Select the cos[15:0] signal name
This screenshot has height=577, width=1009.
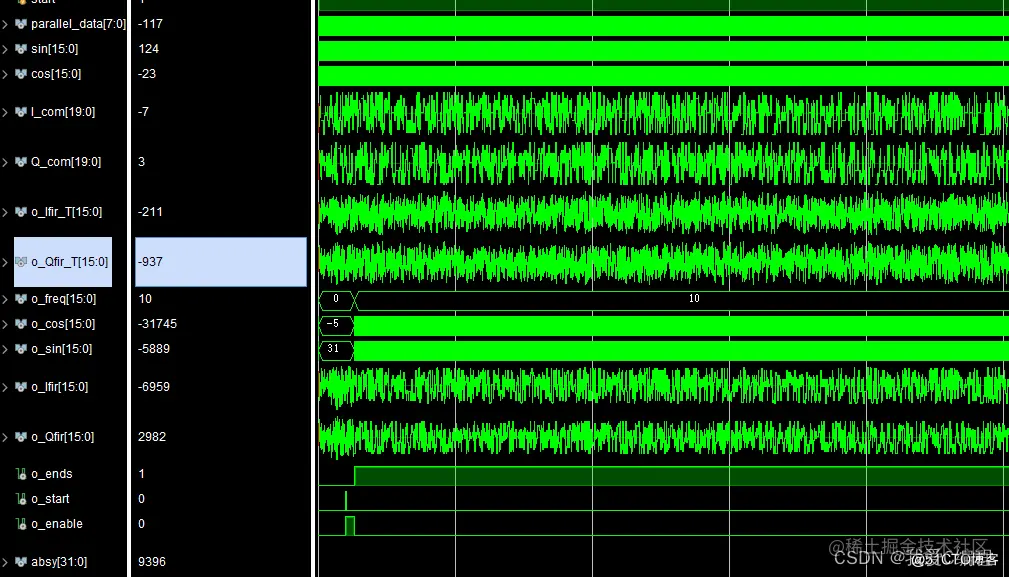tap(56, 74)
